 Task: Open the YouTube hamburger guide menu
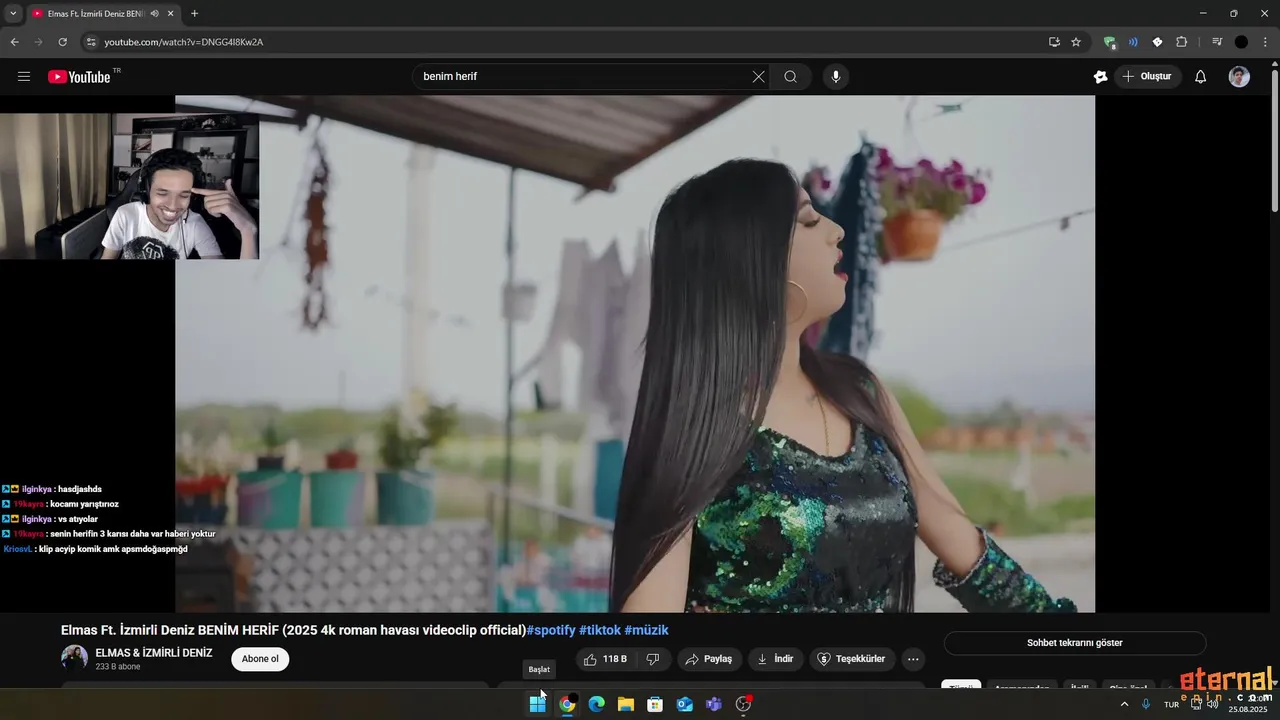click(24, 77)
